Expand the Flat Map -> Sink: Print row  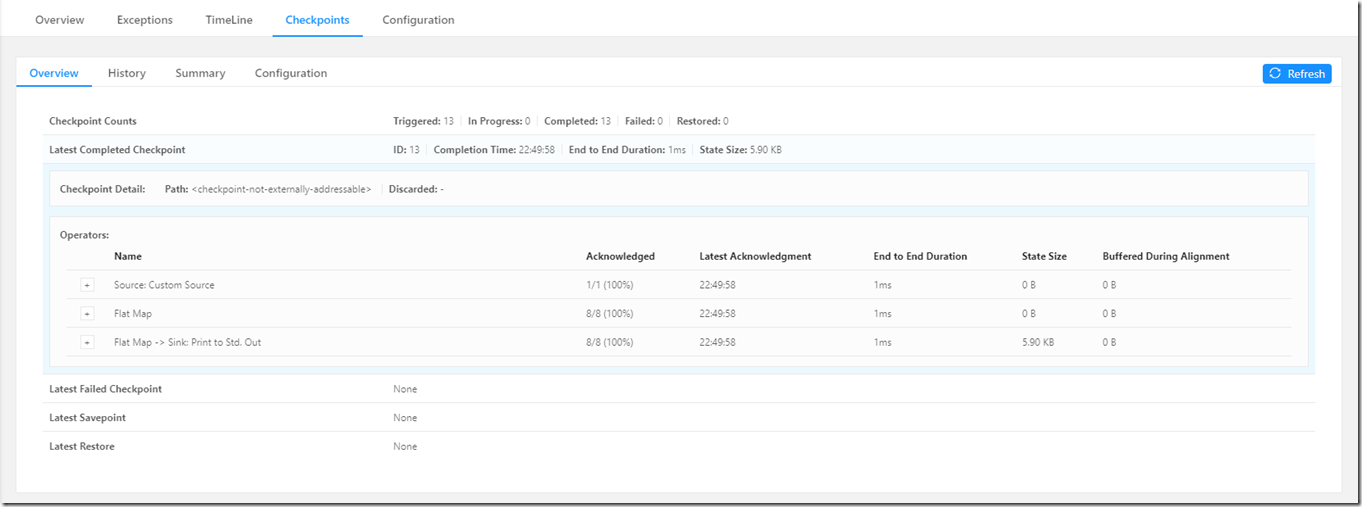[87, 342]
